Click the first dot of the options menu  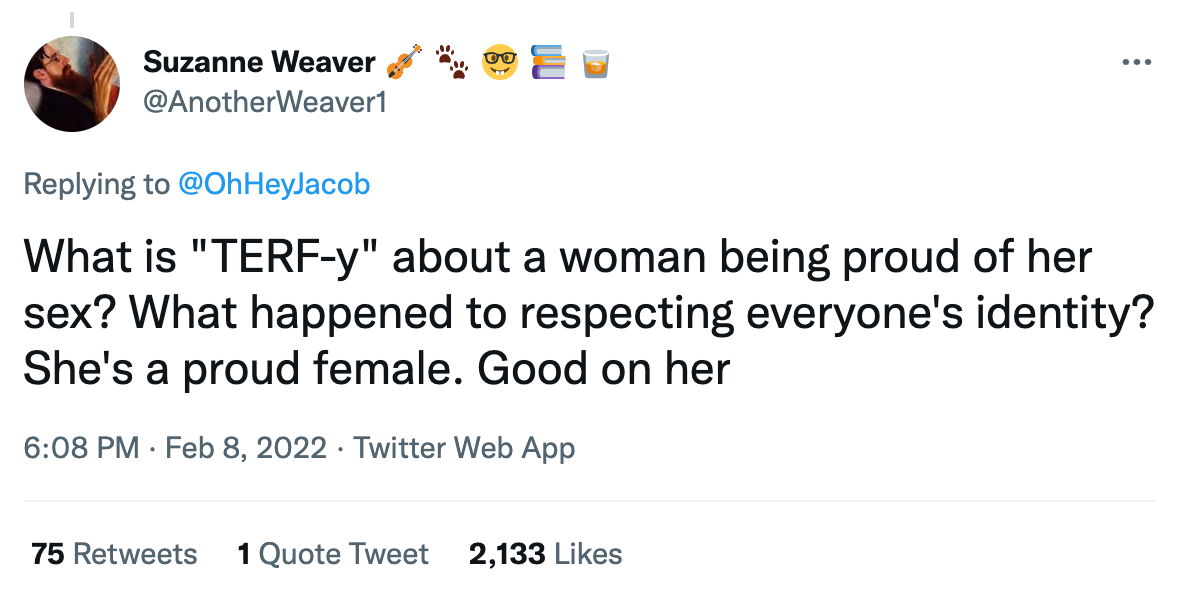point(1125,62)
